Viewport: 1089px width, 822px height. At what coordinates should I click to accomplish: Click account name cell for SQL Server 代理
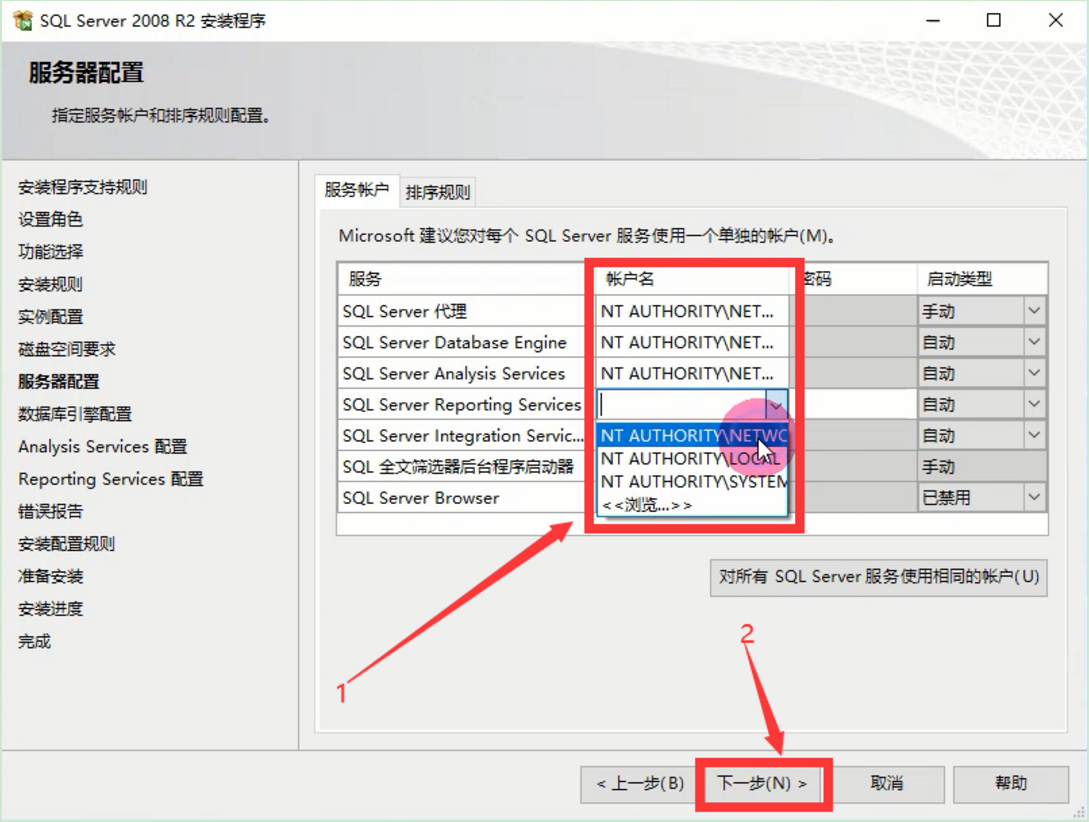(692, 311)
